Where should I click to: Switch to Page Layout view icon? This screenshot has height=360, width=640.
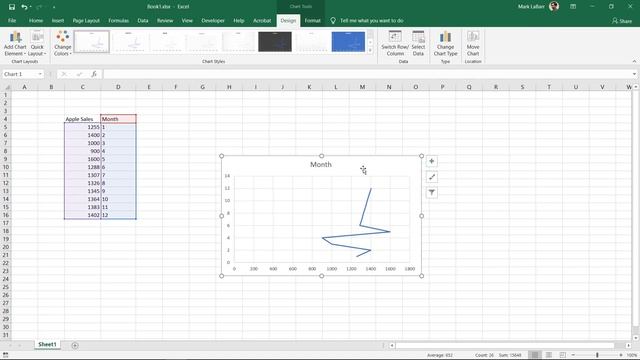pyautogui.click(x=549, y=355)
